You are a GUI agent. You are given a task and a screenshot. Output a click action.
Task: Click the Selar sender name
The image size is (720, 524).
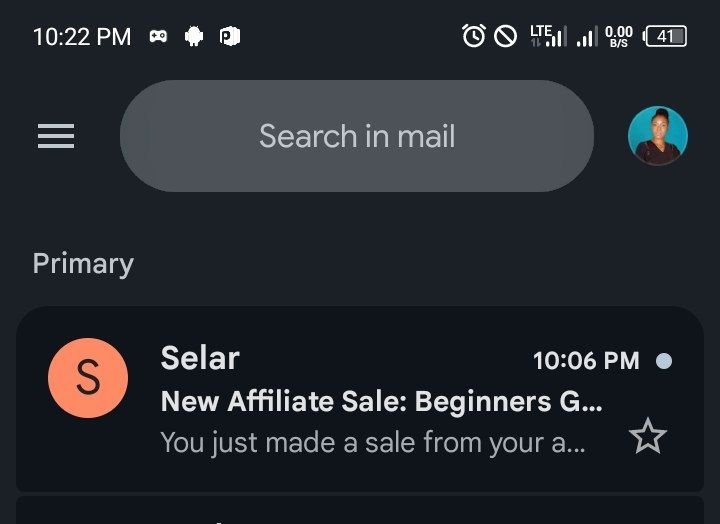200,358
